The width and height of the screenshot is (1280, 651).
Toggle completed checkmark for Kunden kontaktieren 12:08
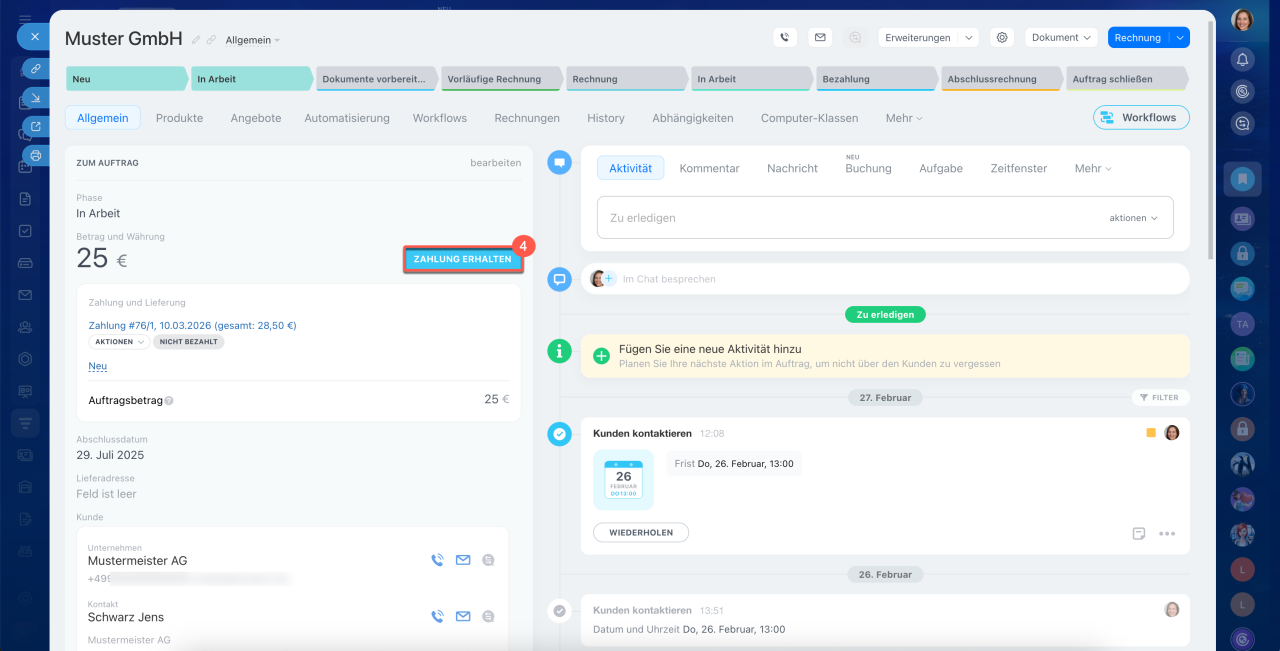point(560,434)
